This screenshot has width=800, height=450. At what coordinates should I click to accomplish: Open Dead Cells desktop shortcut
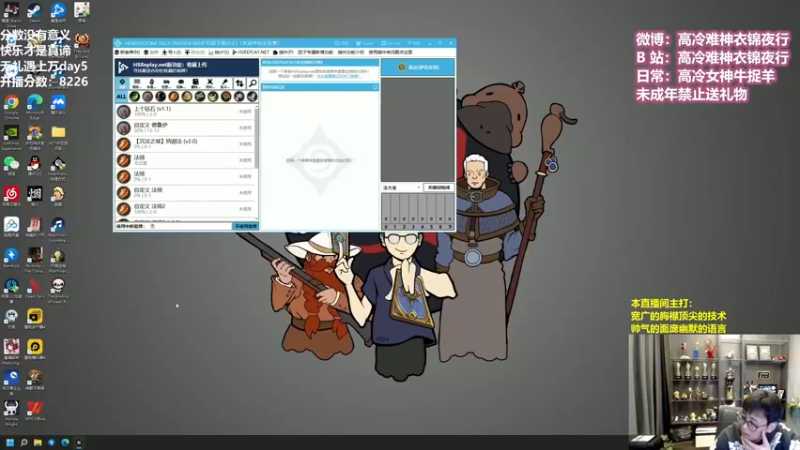[35, 289]
